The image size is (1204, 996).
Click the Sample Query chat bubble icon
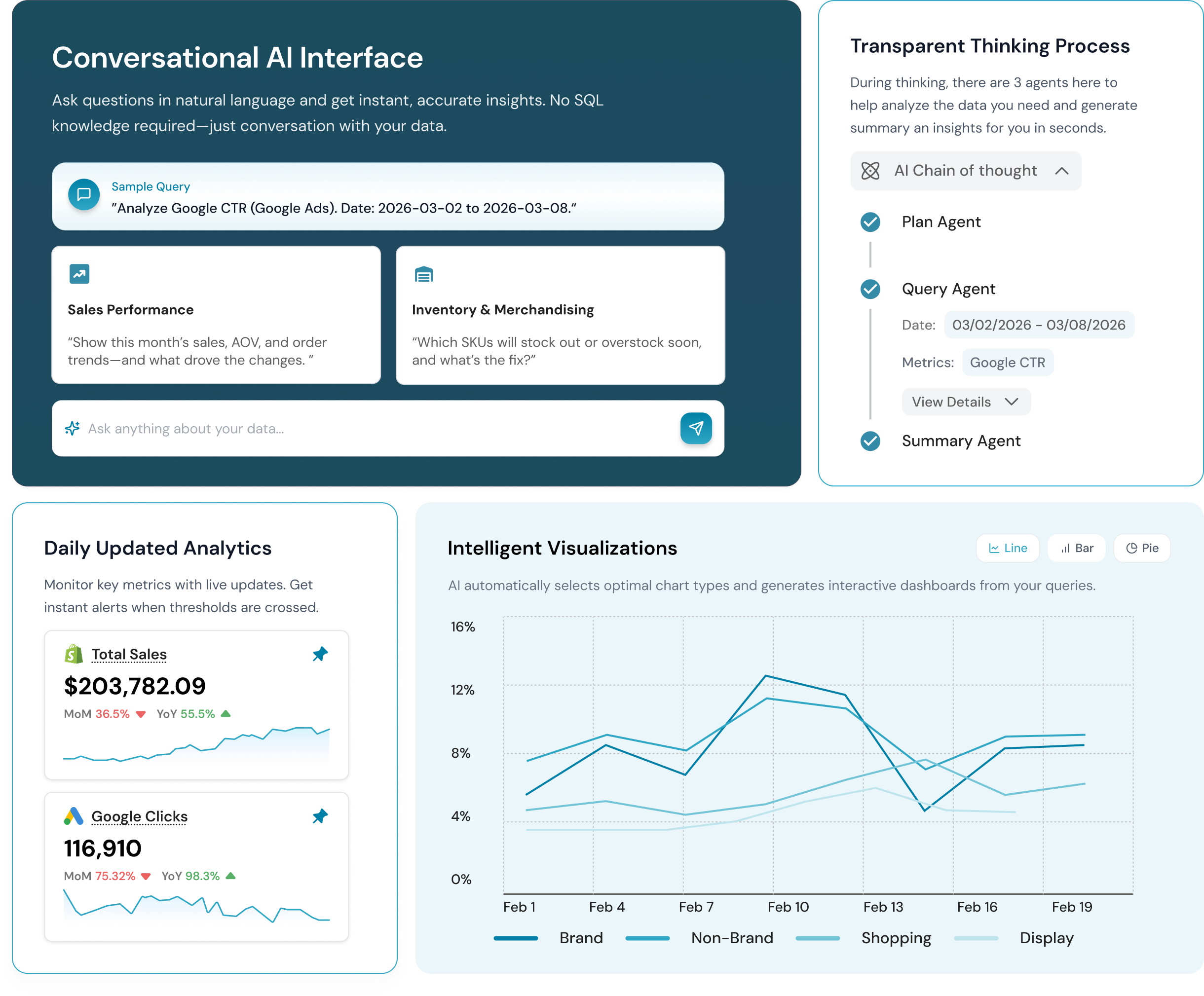tap(84, 195)
